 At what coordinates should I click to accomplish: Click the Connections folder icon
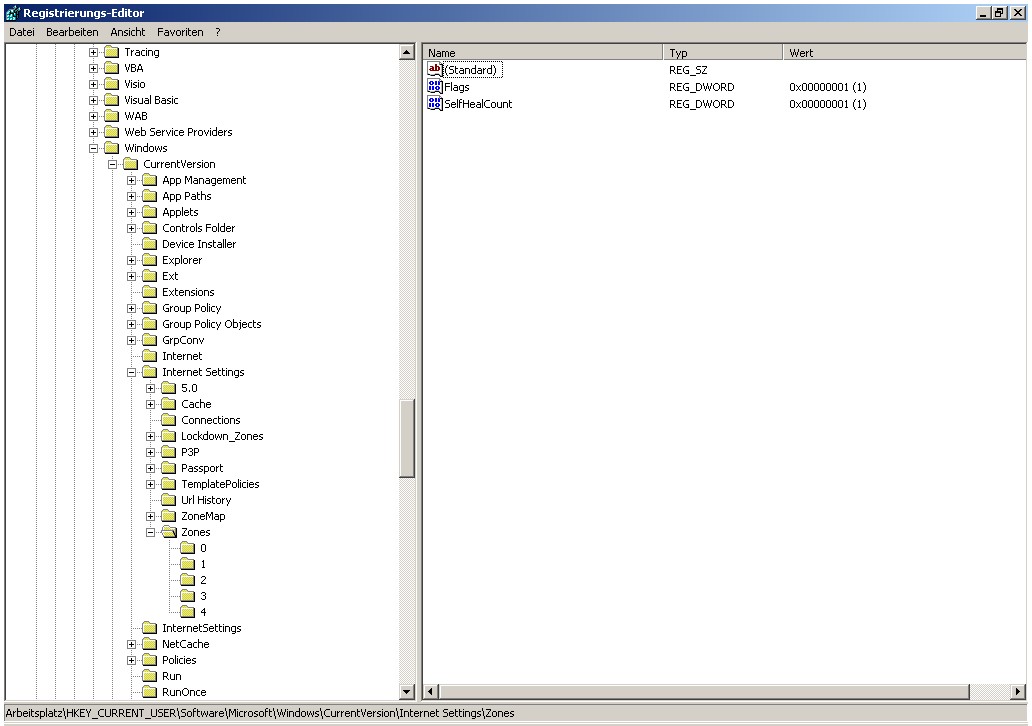pos(169,420)
